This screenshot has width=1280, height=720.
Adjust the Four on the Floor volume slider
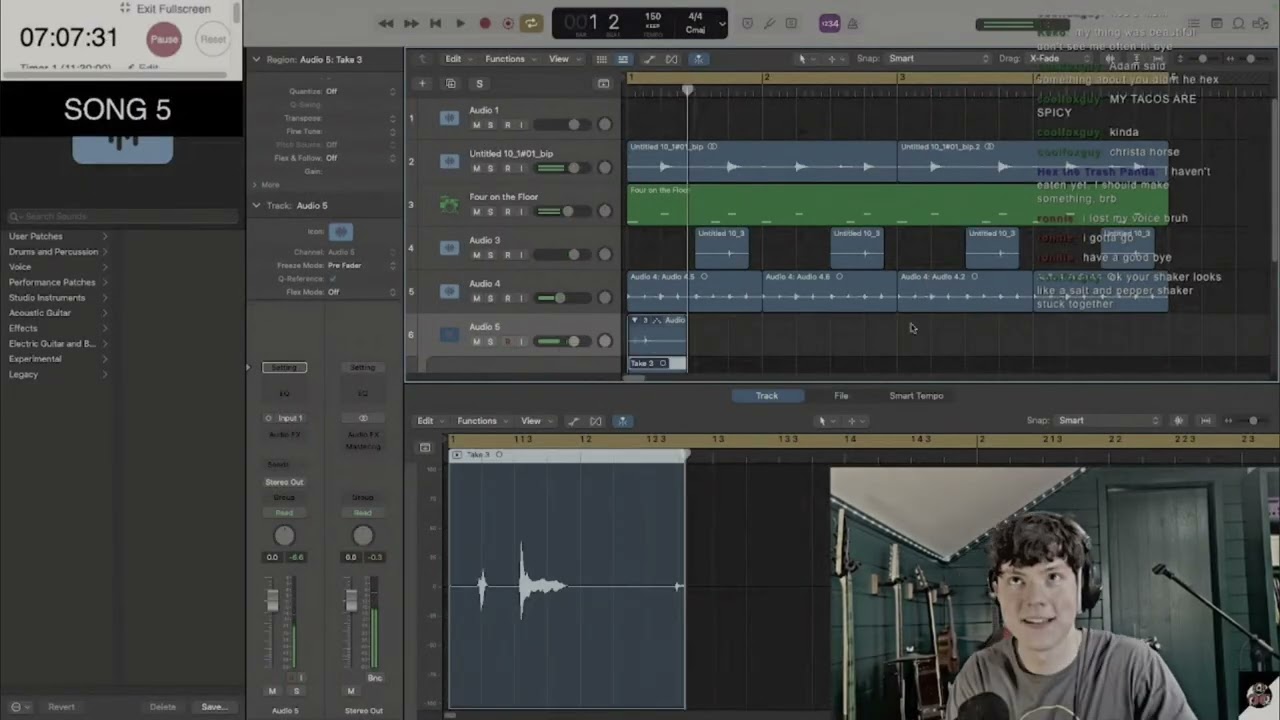(568, 211)
